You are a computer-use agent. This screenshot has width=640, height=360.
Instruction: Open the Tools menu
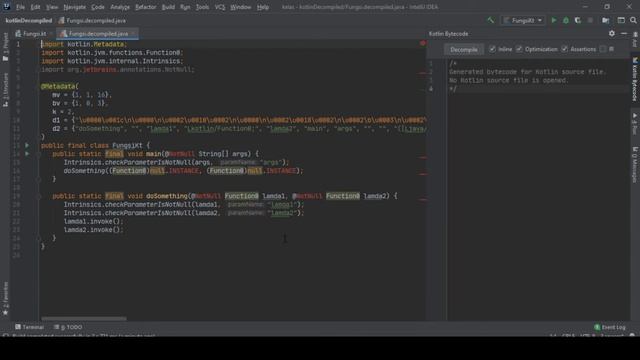click(x=202, y=7)
